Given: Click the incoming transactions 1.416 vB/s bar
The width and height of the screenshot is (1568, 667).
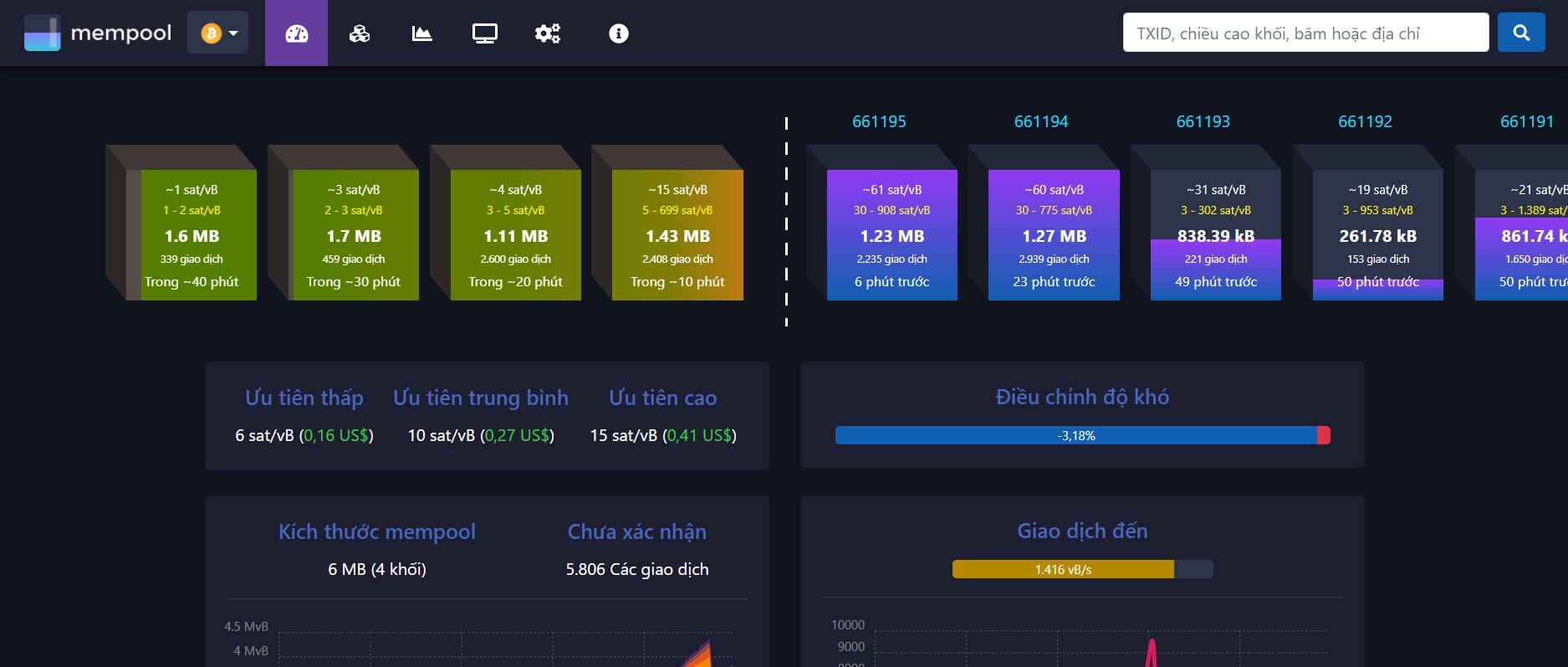Looking at the screenshot, I should (x=1081, y=569).
